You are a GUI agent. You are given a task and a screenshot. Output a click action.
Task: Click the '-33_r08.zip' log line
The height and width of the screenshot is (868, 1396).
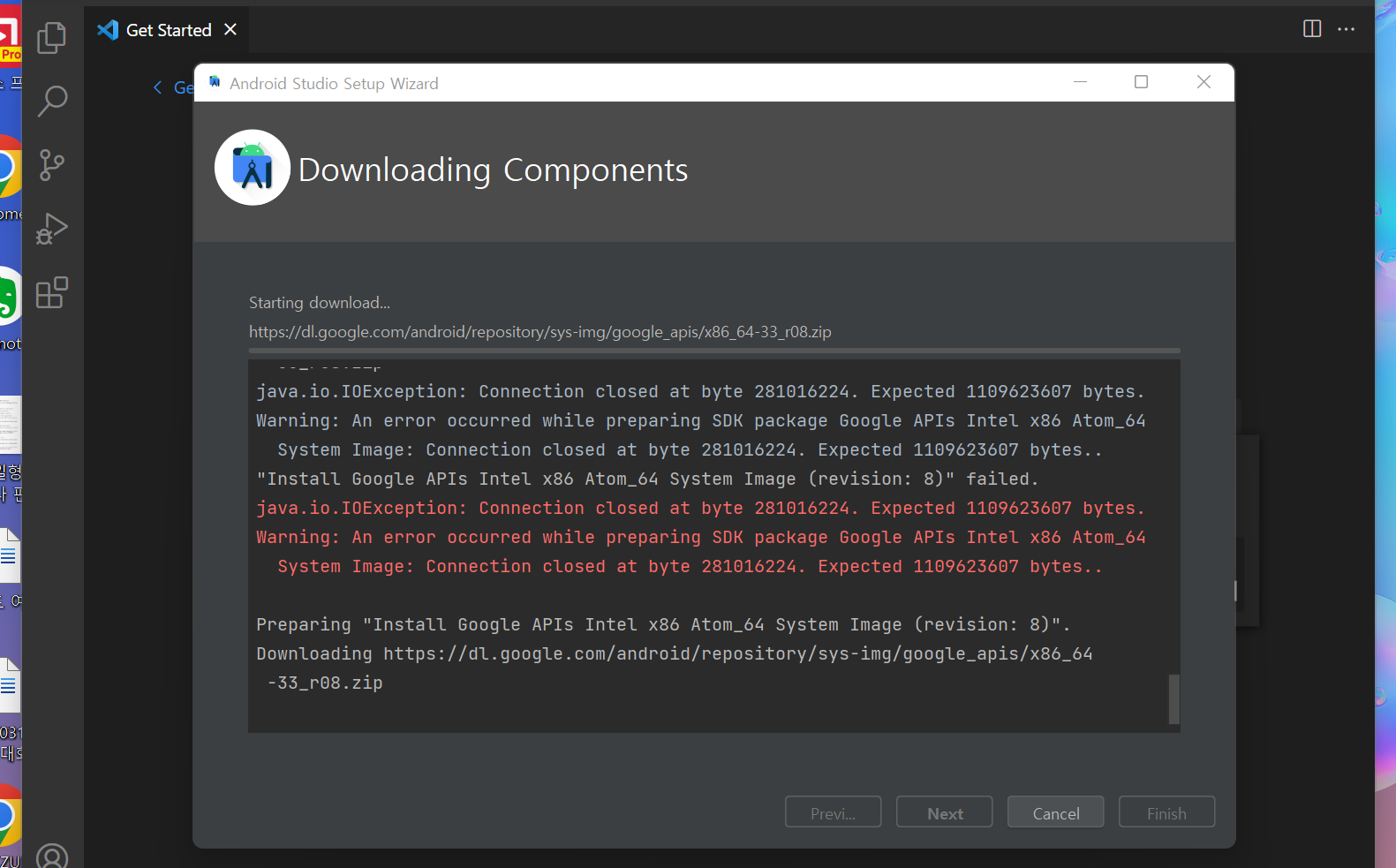(x=325, y=683)
